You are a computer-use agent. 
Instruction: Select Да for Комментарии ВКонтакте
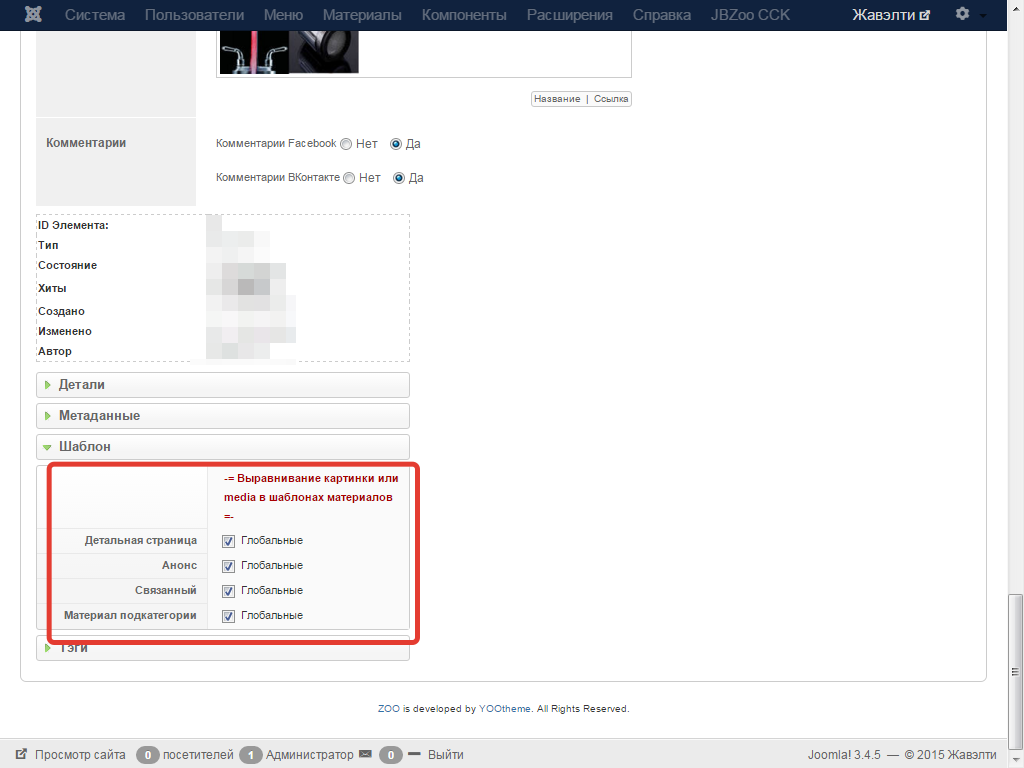pos(399,178)
